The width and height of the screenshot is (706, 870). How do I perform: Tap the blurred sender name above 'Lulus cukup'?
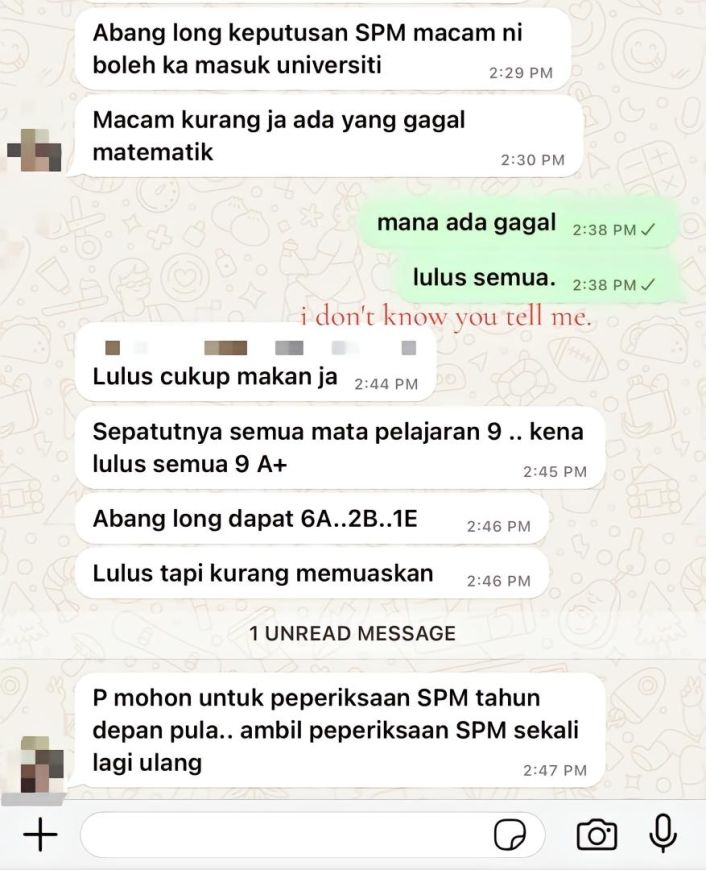click(261, 348)
